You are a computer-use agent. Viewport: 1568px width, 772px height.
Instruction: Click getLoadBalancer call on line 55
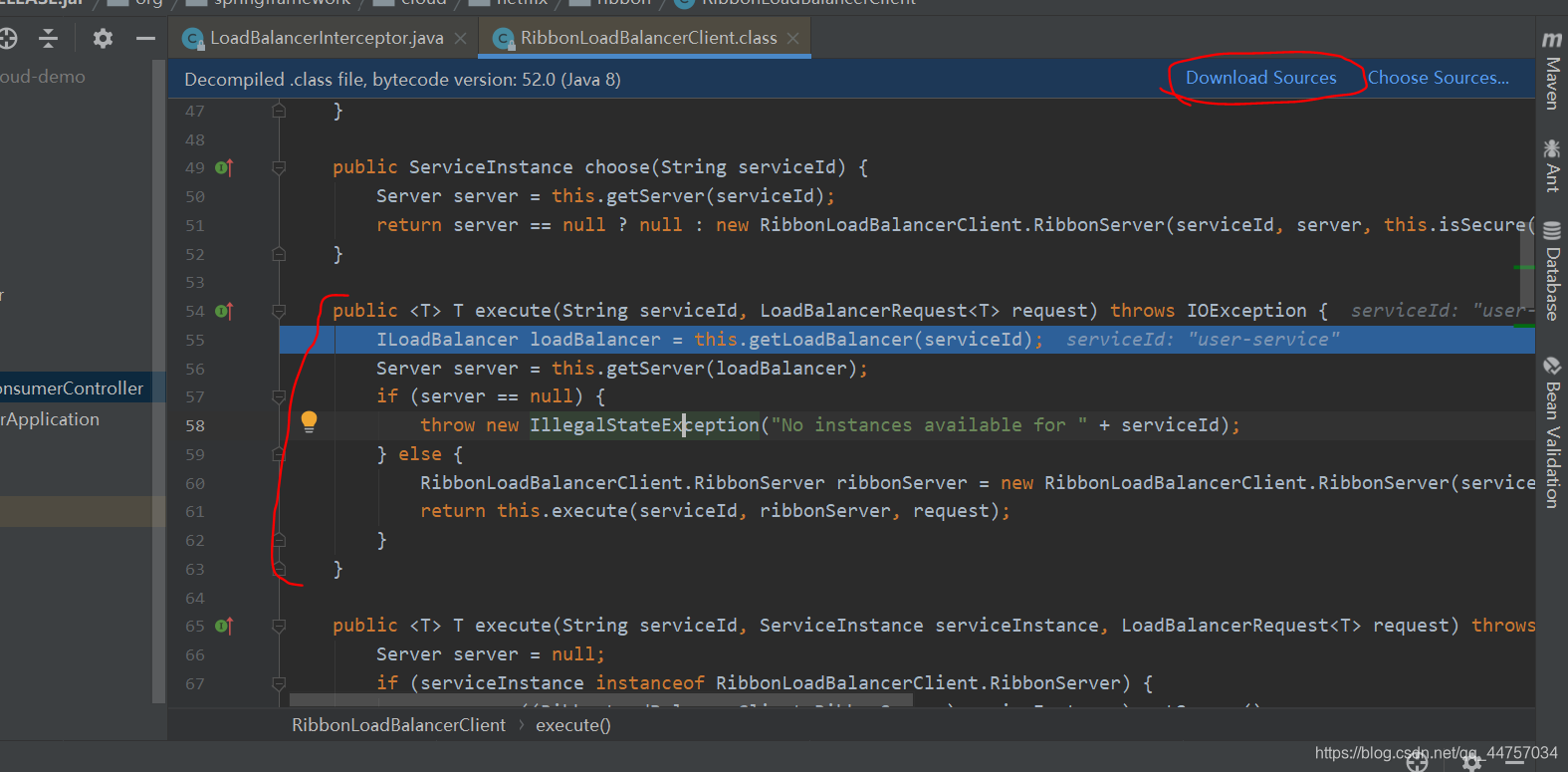pos(830,340)
